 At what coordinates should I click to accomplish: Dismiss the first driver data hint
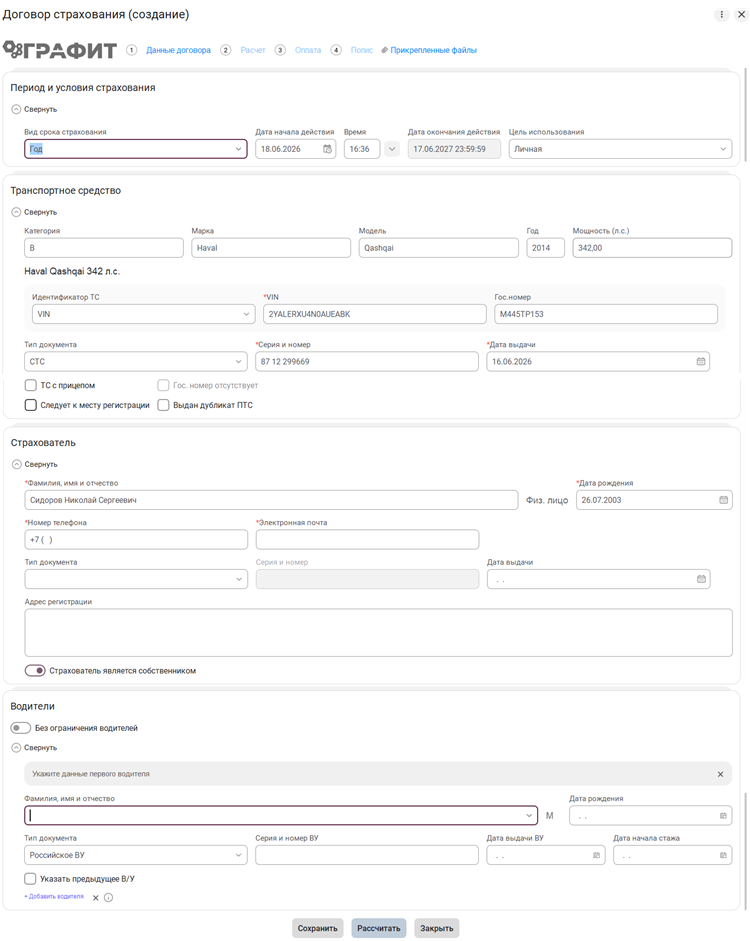[720, 774]
